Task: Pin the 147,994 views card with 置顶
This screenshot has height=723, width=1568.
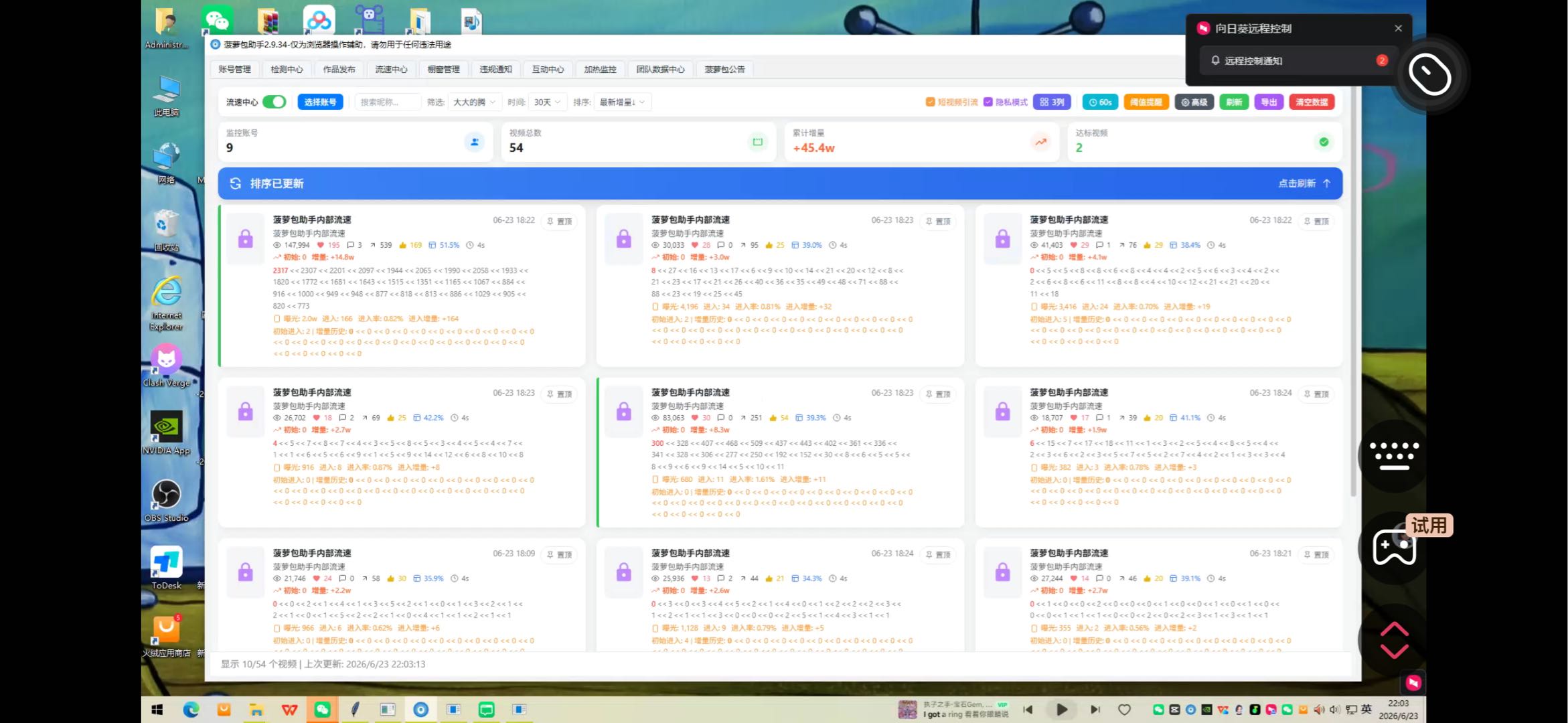Action: point(559,221)
